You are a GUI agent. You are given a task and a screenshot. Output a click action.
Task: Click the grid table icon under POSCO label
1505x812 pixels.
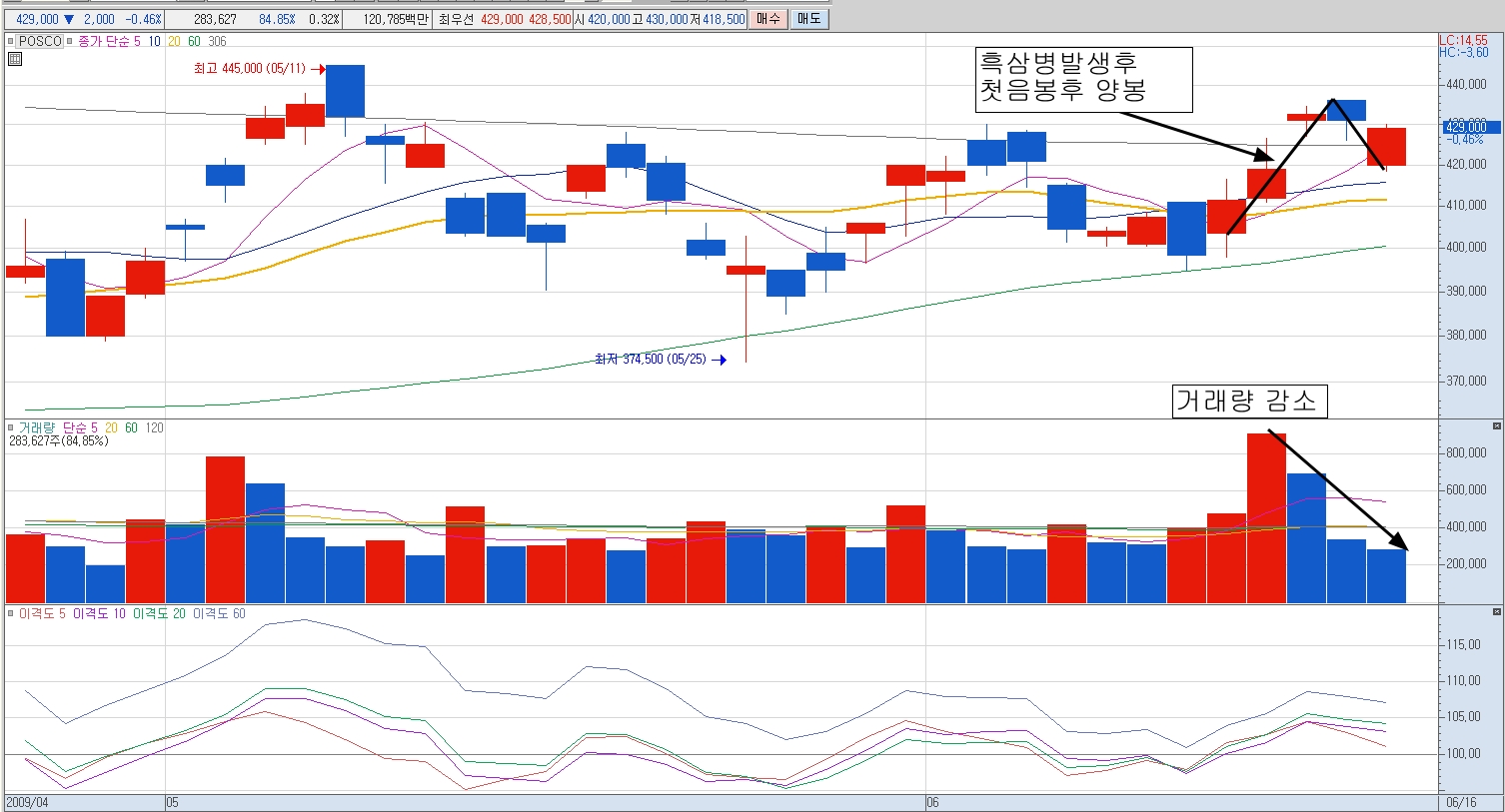point(15,59)
